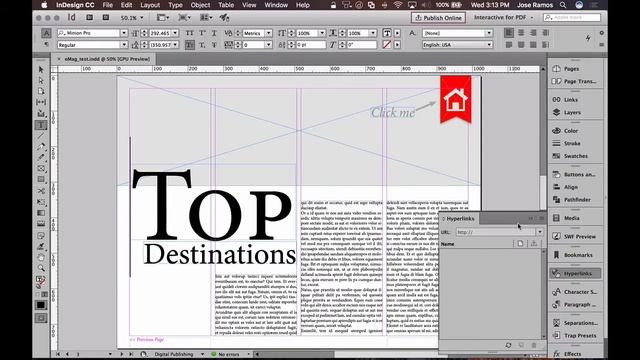Toggle Small Caps formatting
This screenshot has height=360, width=640.
coord(190,45)
